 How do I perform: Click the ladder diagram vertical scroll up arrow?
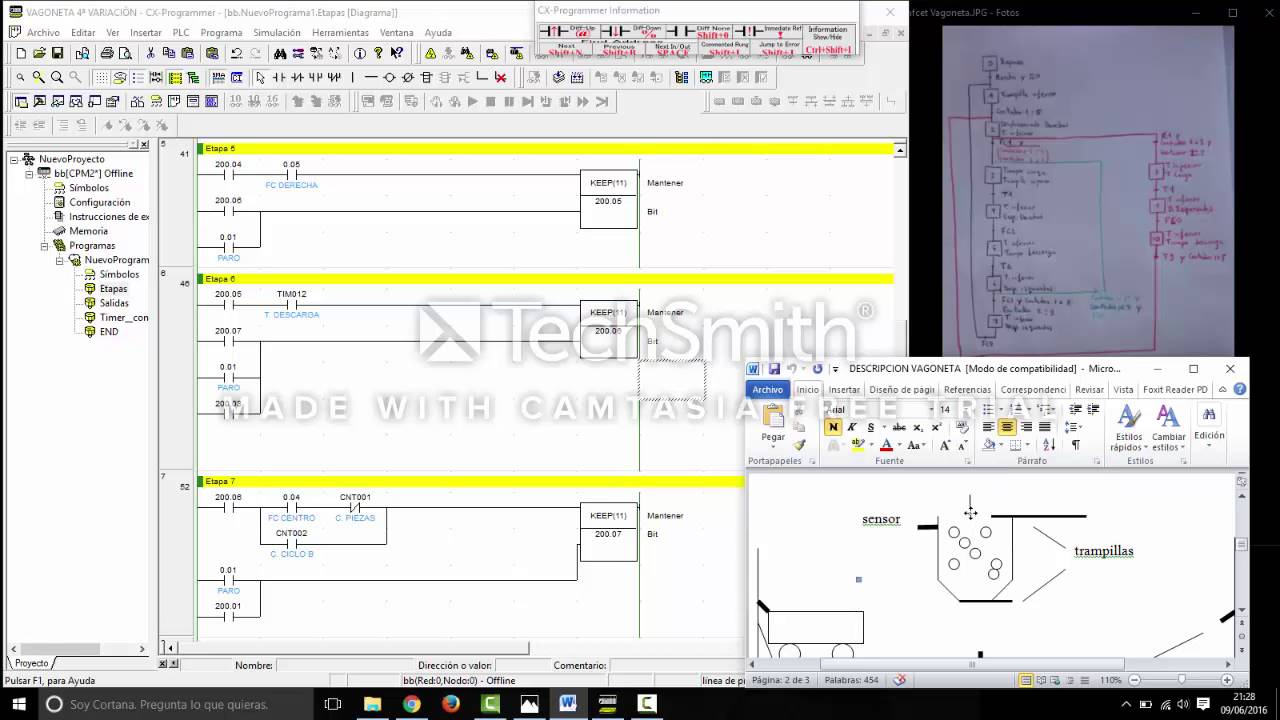point(900,150)
